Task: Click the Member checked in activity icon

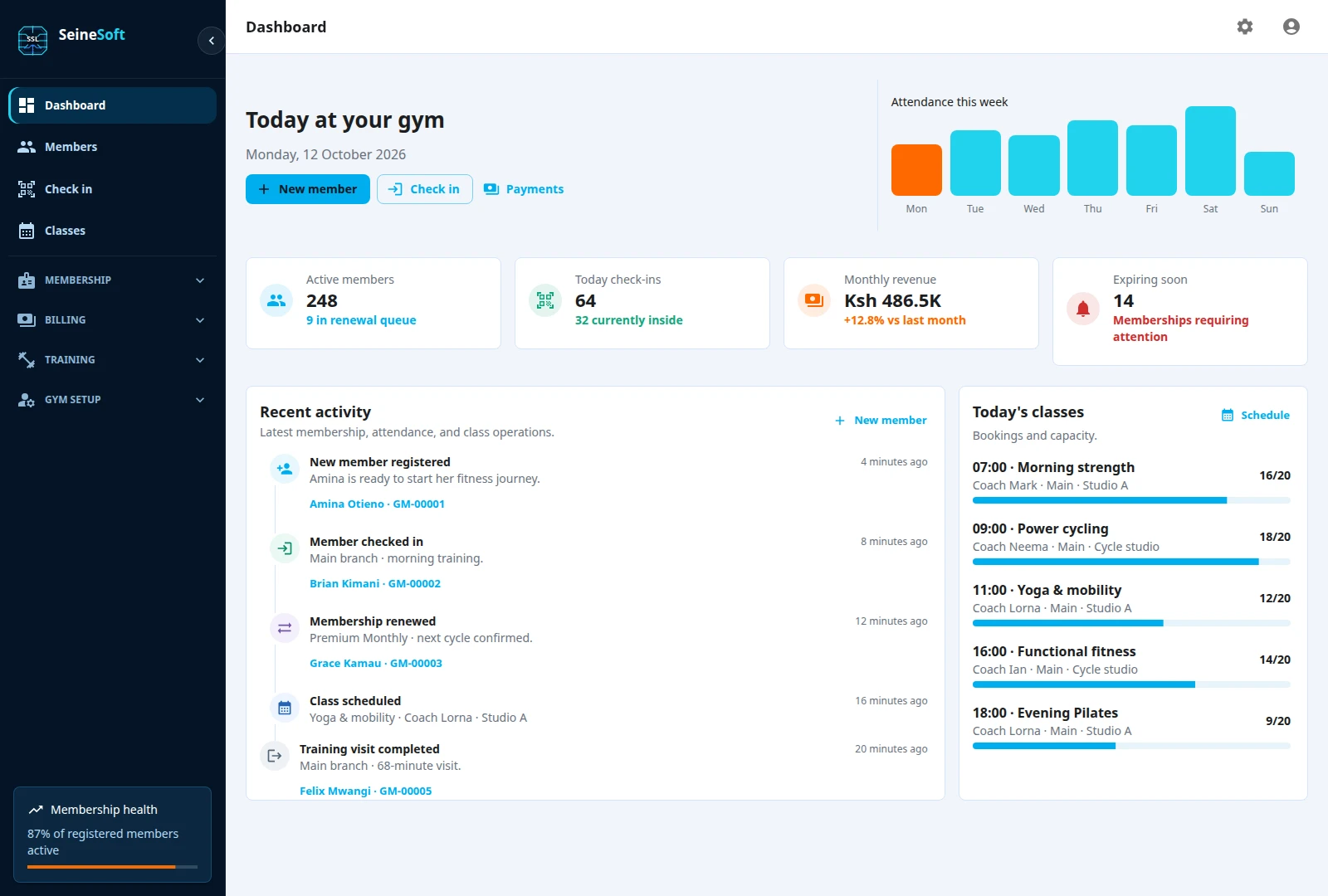Action: [x=285, y=548]
